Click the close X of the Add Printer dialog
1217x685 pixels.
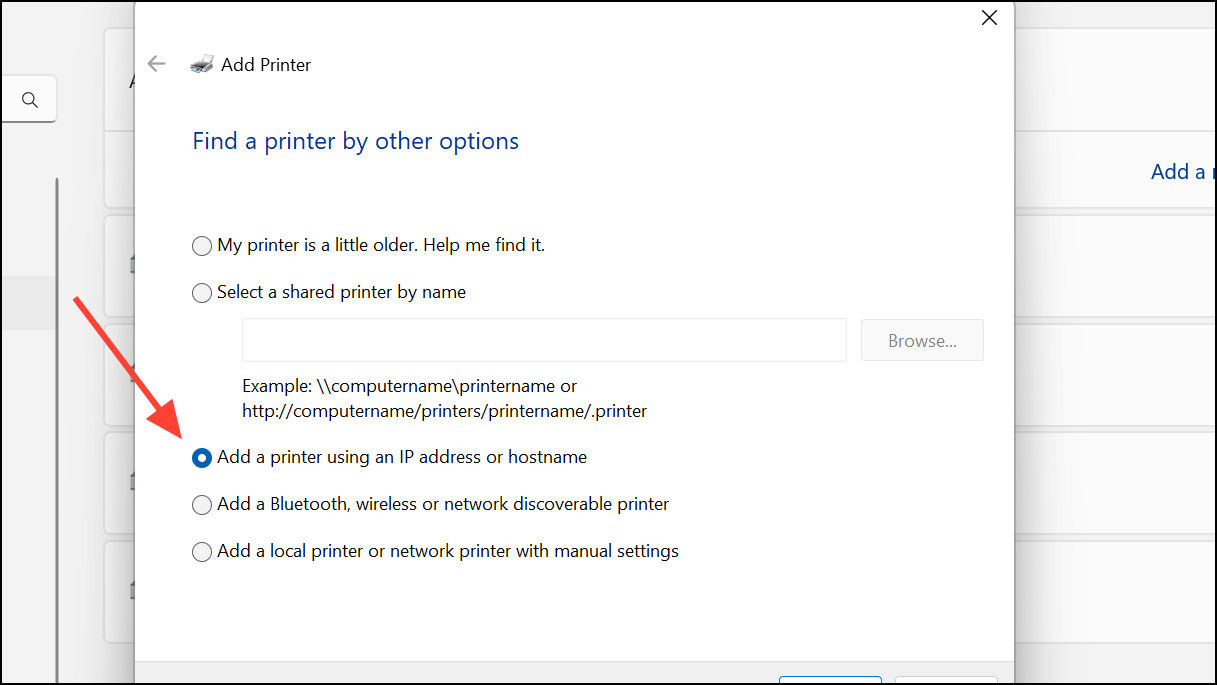[989, 17]
